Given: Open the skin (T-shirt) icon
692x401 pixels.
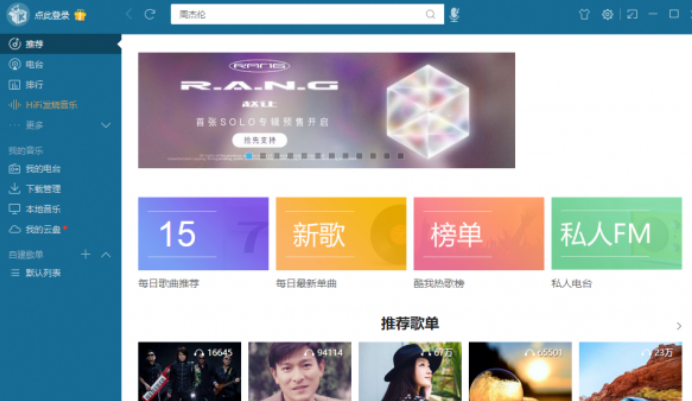Looking at the screenshot, I should point(584,14).
